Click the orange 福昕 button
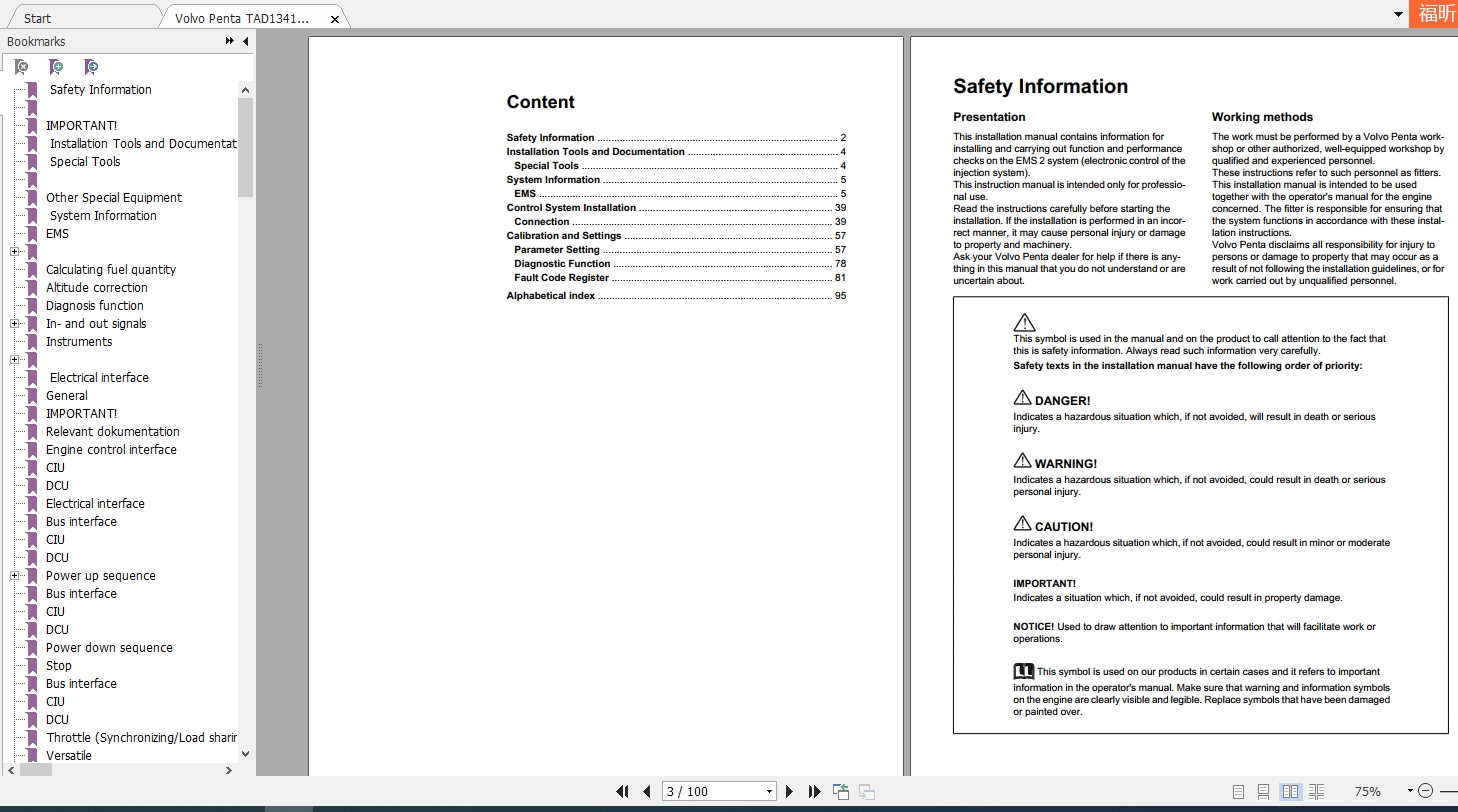This screenshot has width=1458, height=812. (1434, 14)
